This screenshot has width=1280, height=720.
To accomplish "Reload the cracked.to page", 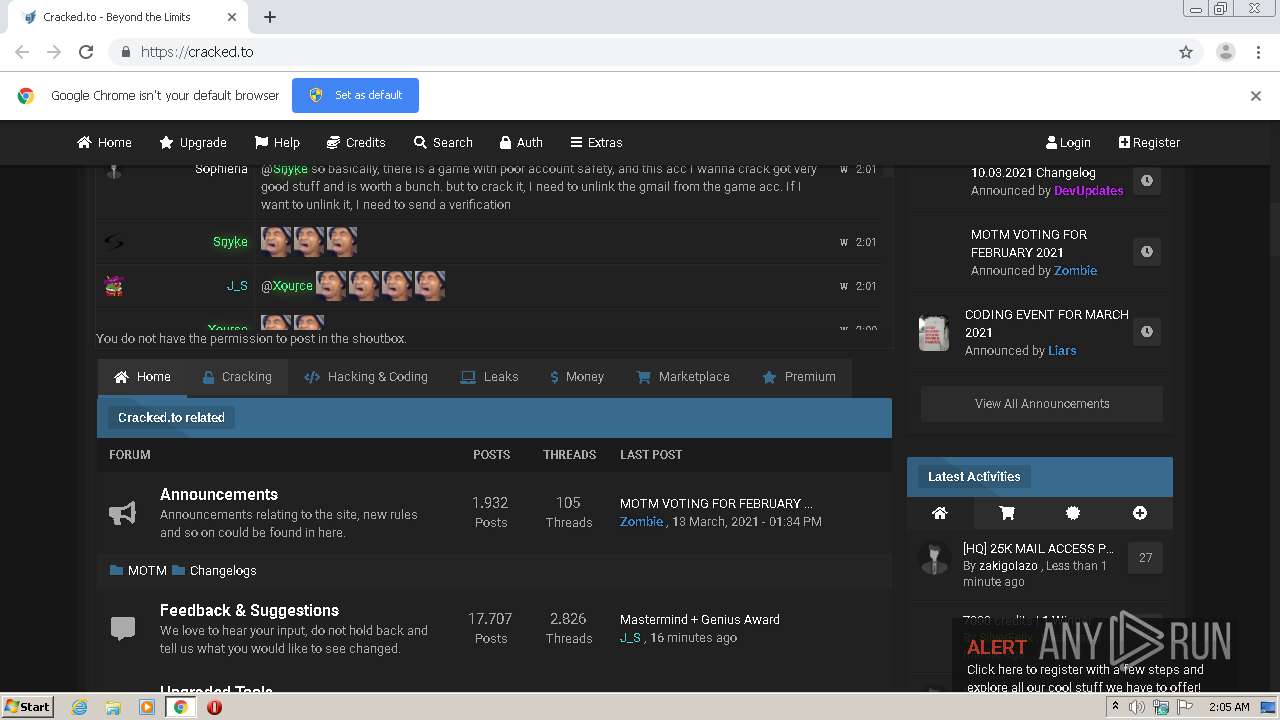I will (86, 52).
